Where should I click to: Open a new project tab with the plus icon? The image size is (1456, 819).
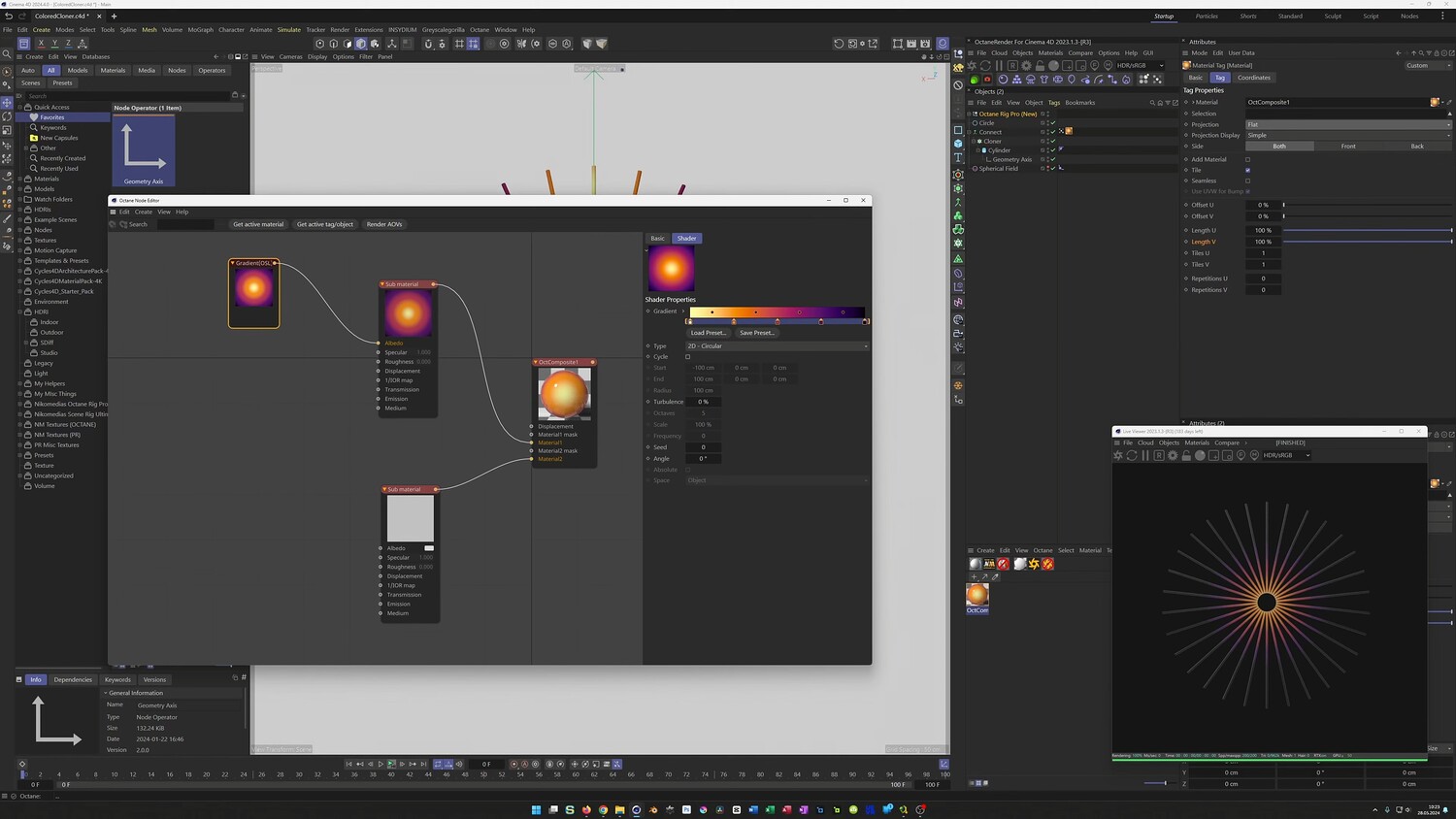click(114, 16)
